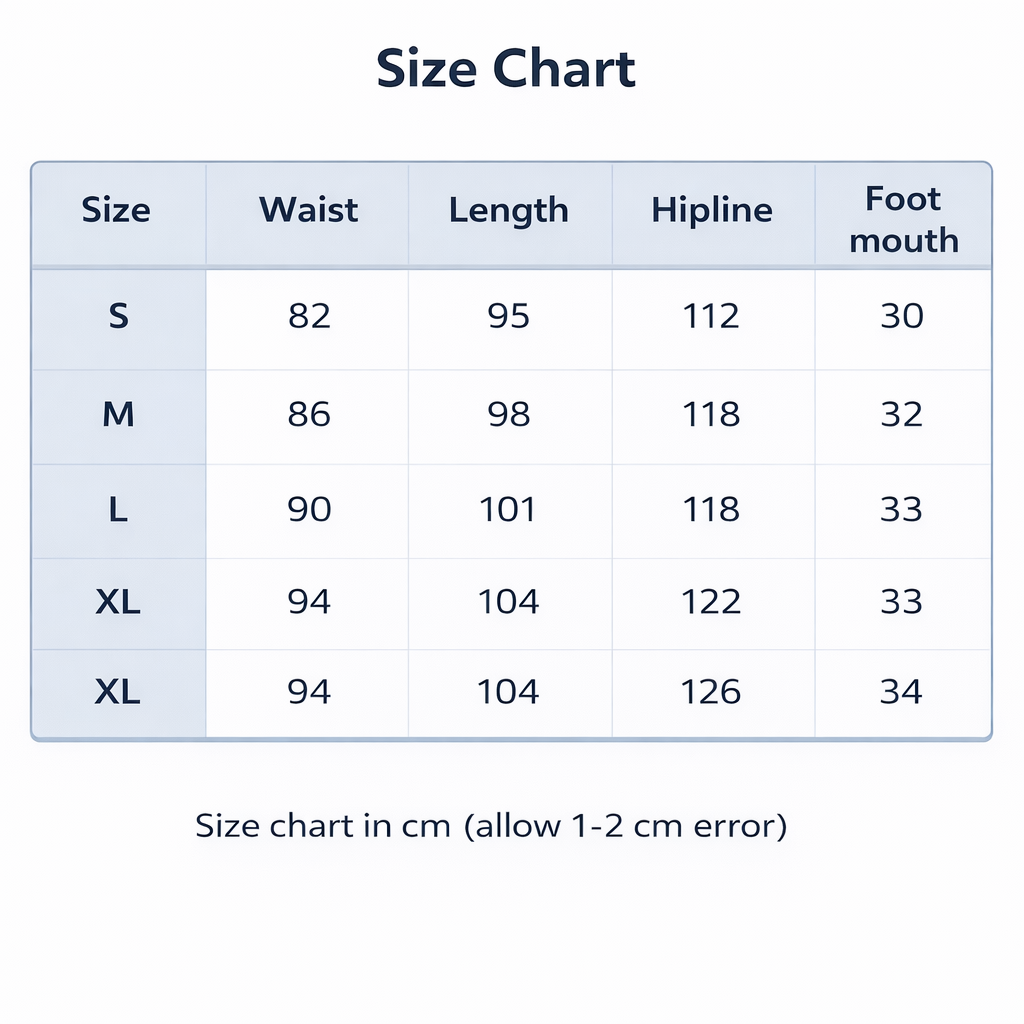This screenshot has width=1024, height=1024.
Task: Select the hipline value 126
Action: (x=711, y=692)
